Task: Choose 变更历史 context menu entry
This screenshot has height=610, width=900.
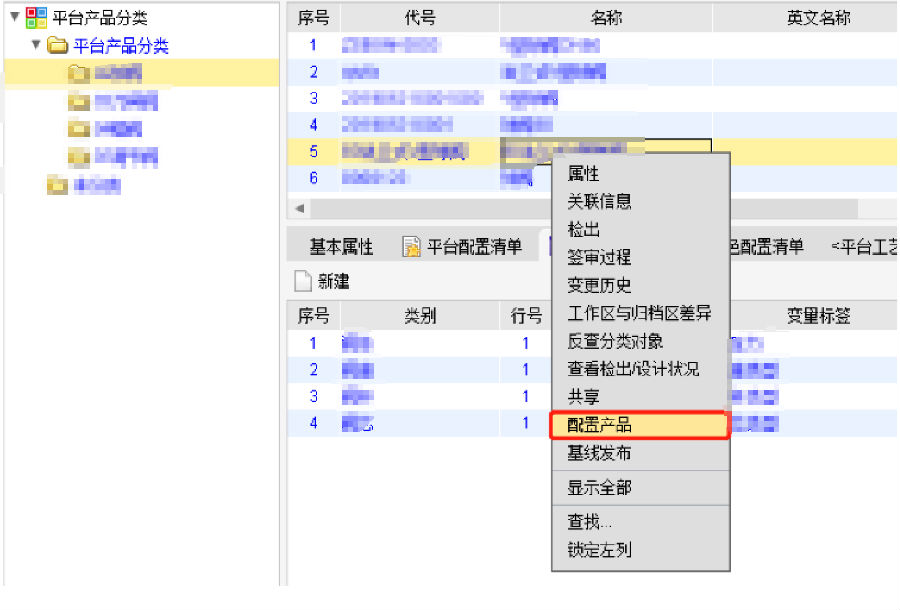Action: (x=599, y=285)
